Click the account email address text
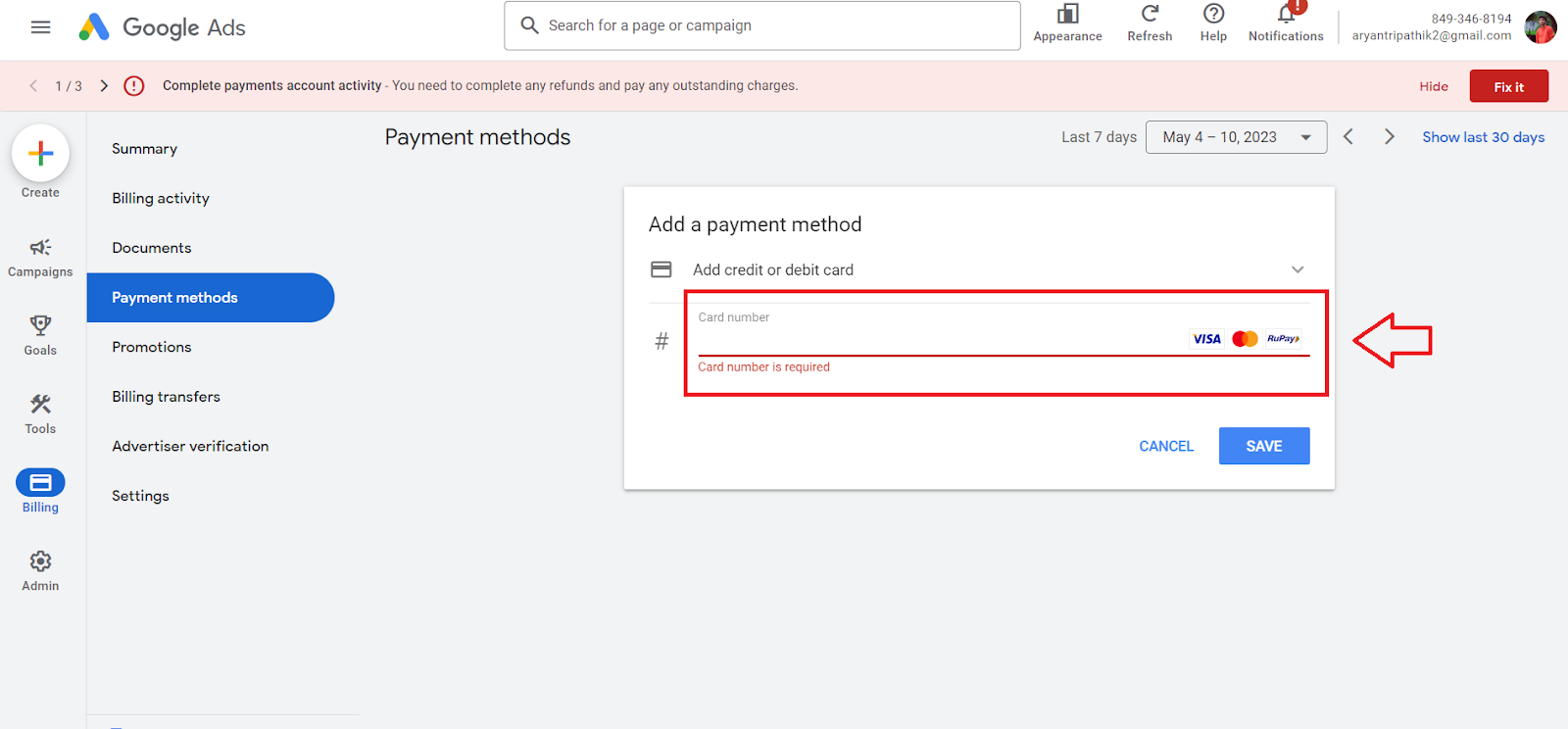The height and width of the screenshot is (729, 1568). (1432, 35)
